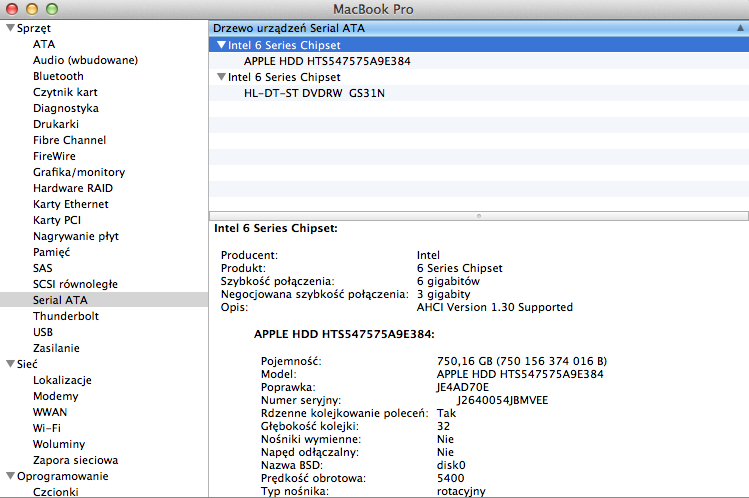Open Wi-Fi in the sidebar
Screen dimensions: 749x498
tap(46, 428)
